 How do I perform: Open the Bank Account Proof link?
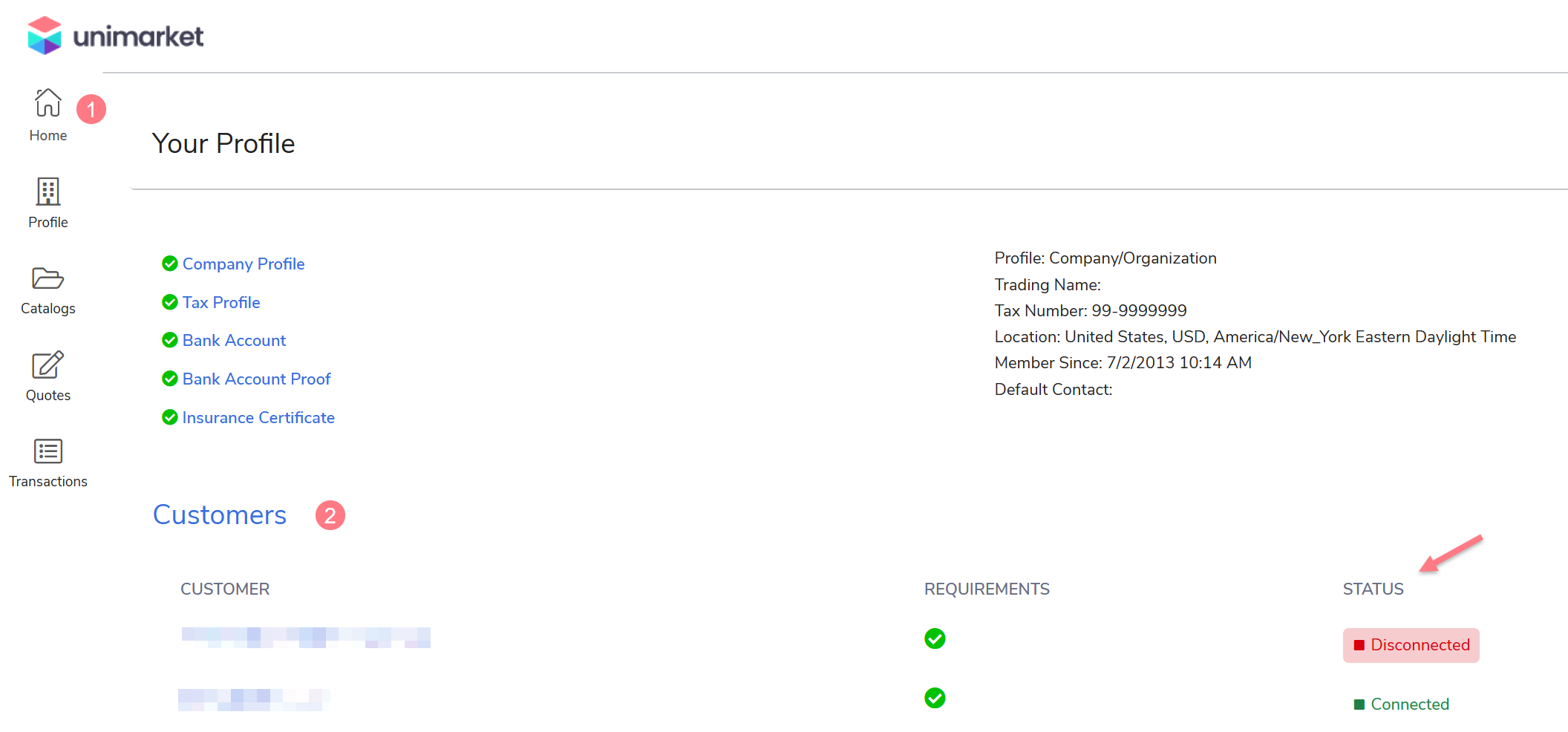click(256, 379)
